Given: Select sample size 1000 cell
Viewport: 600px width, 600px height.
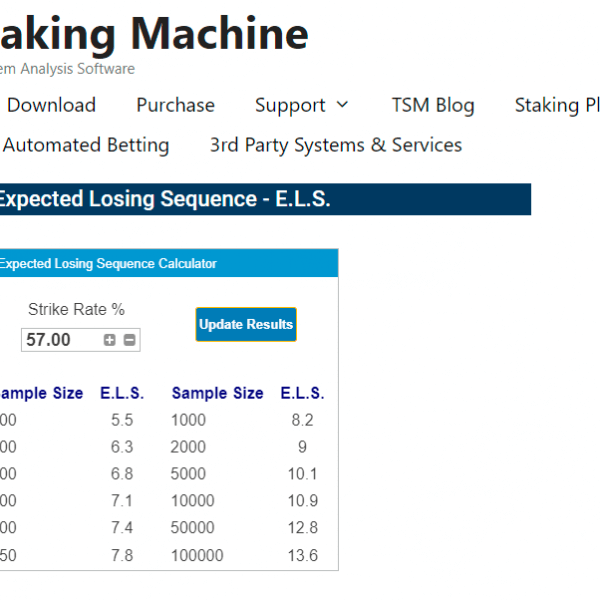Looking at the screenshot, I should [x=188, y=420].
